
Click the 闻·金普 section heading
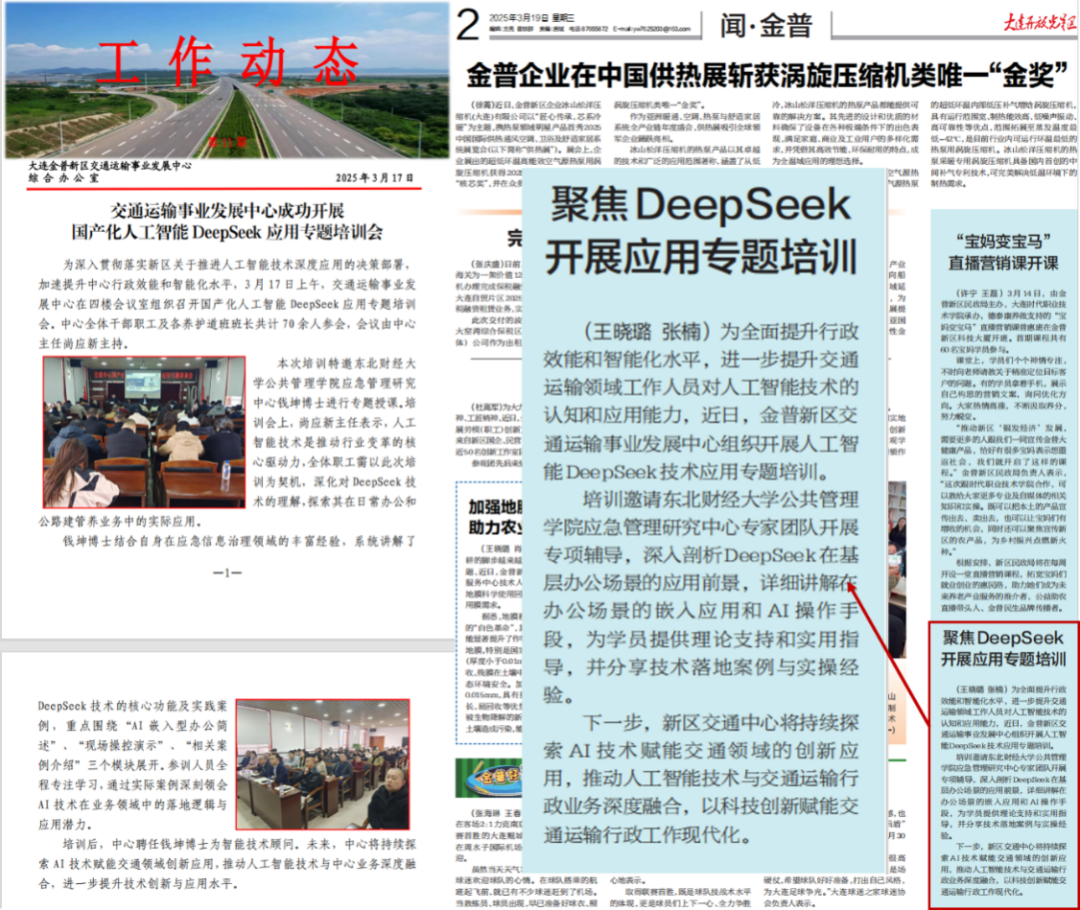pyautogui.click(x=766, y=25)
